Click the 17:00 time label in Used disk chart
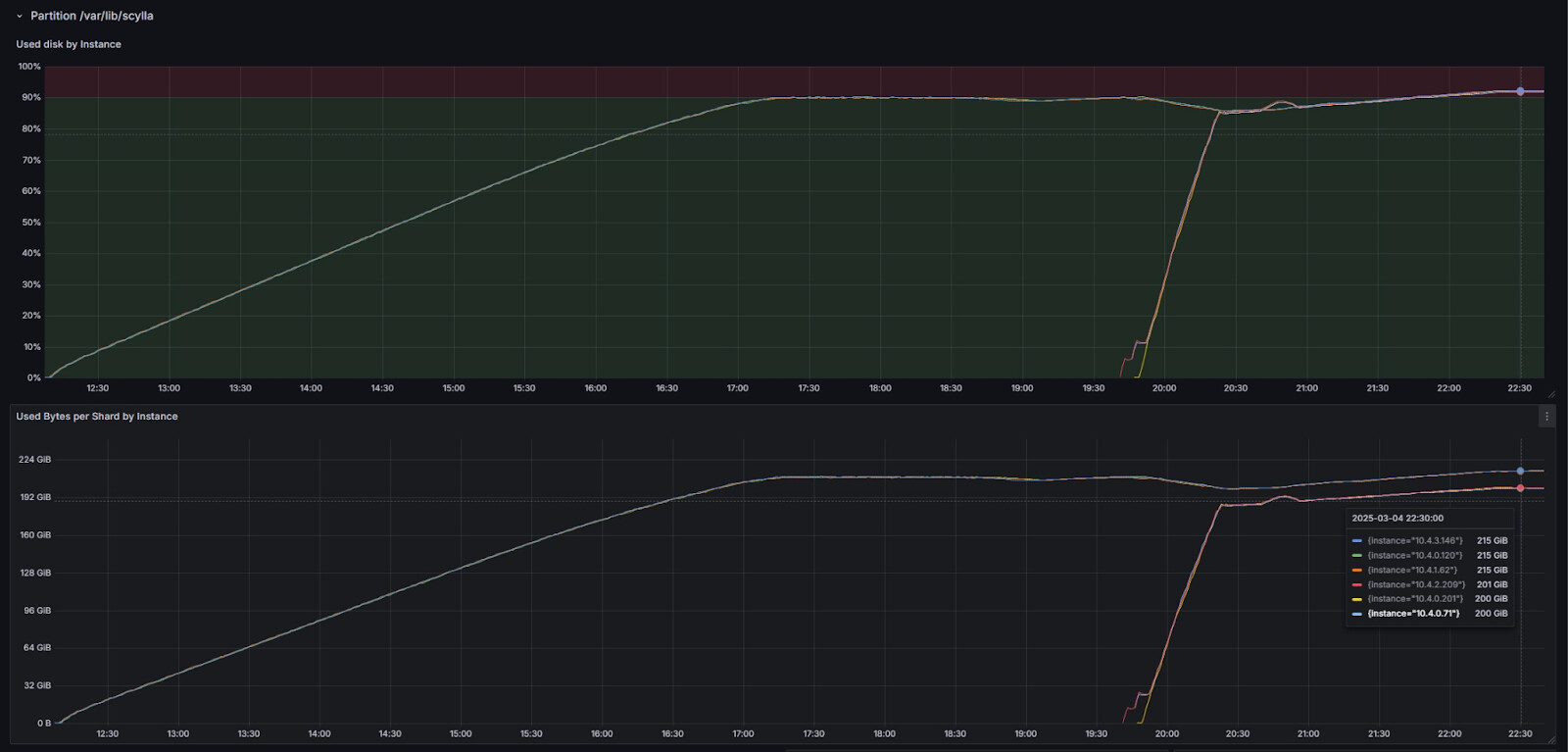Image resolution: width=1568 pixels, height=752 pixels. tap(738, 388)
